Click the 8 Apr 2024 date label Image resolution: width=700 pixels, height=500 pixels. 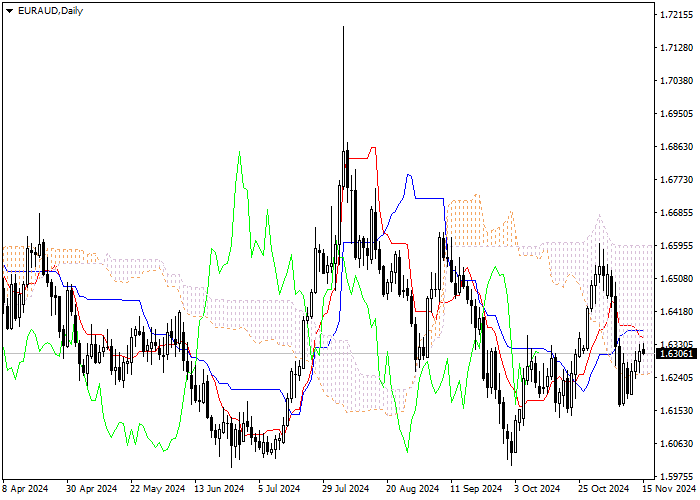(25, 489)
